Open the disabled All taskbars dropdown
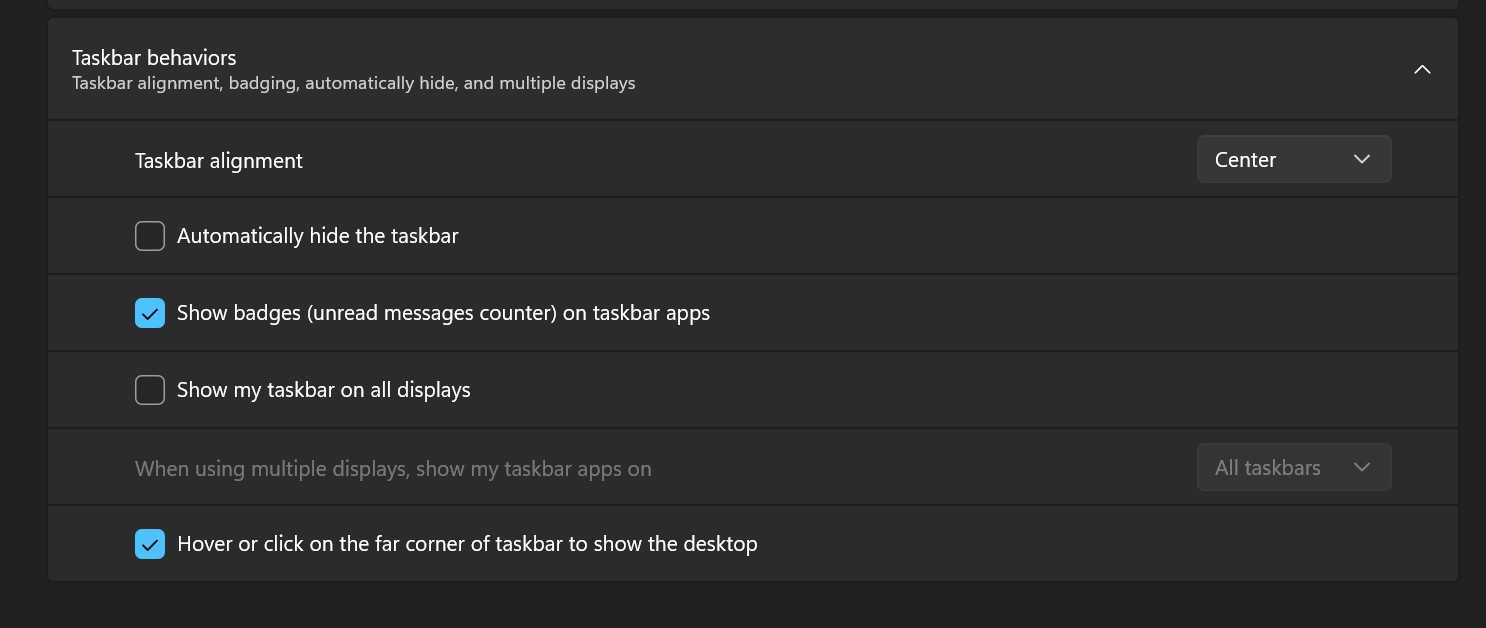This screenshot has width=1486, height=628. [1293, 467]
